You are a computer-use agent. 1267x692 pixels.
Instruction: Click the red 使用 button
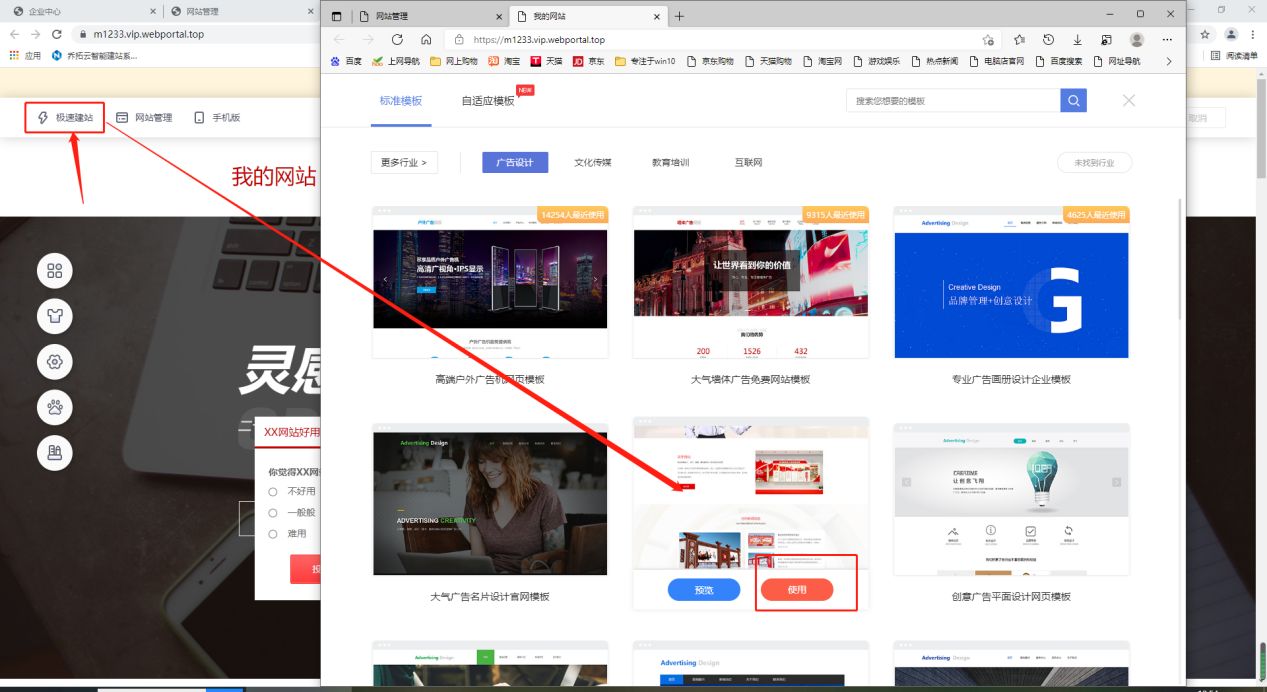point(796,590)
